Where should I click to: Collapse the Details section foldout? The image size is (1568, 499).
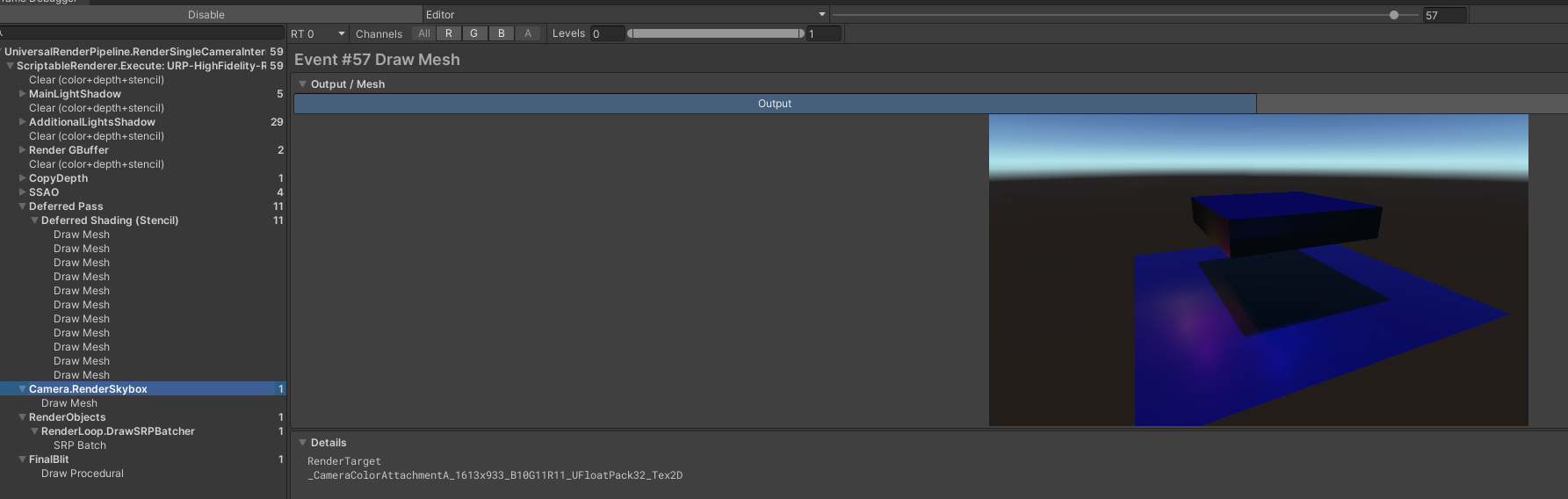[x=303, y=443]
